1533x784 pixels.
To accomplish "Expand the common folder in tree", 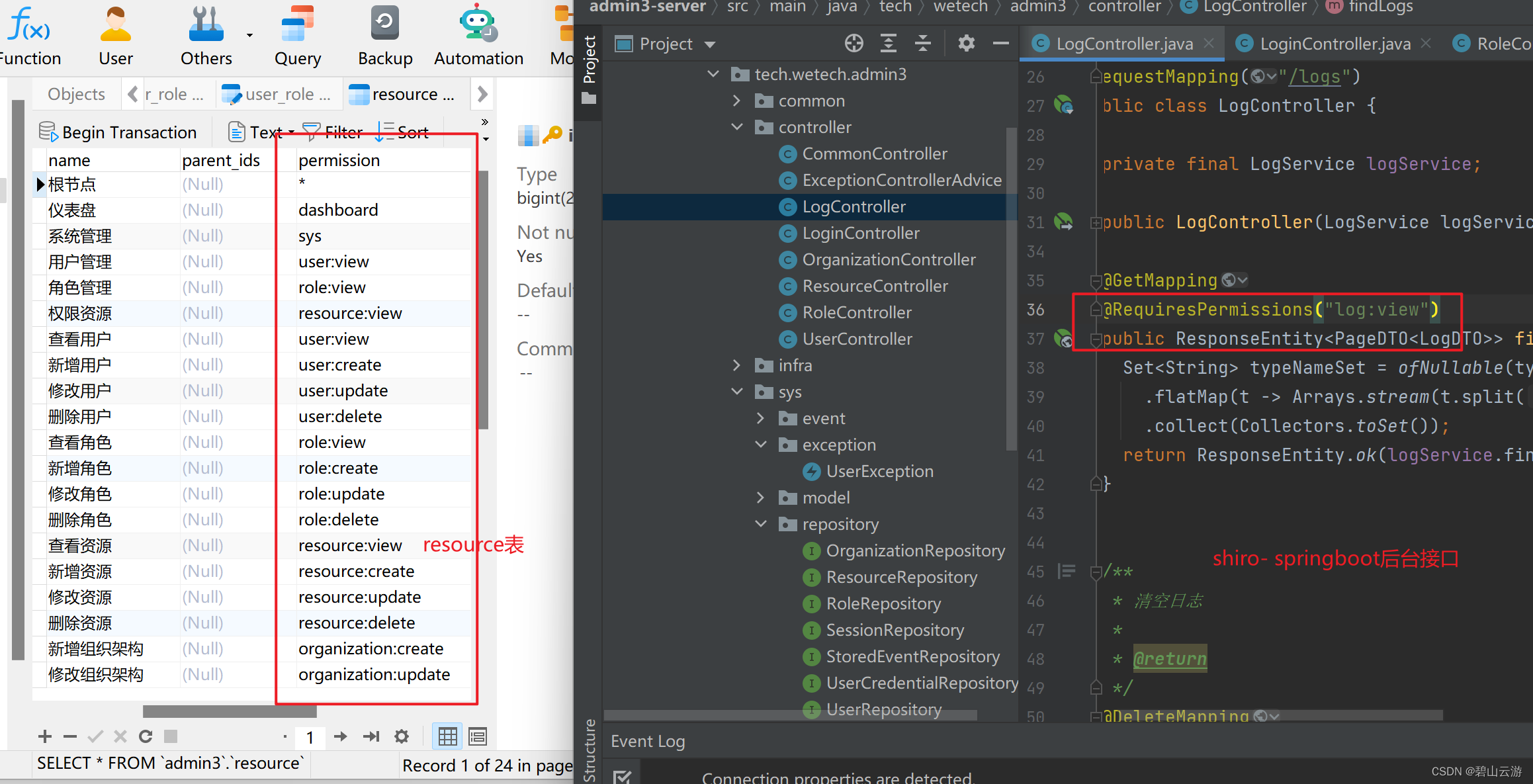I will (736, 101).
